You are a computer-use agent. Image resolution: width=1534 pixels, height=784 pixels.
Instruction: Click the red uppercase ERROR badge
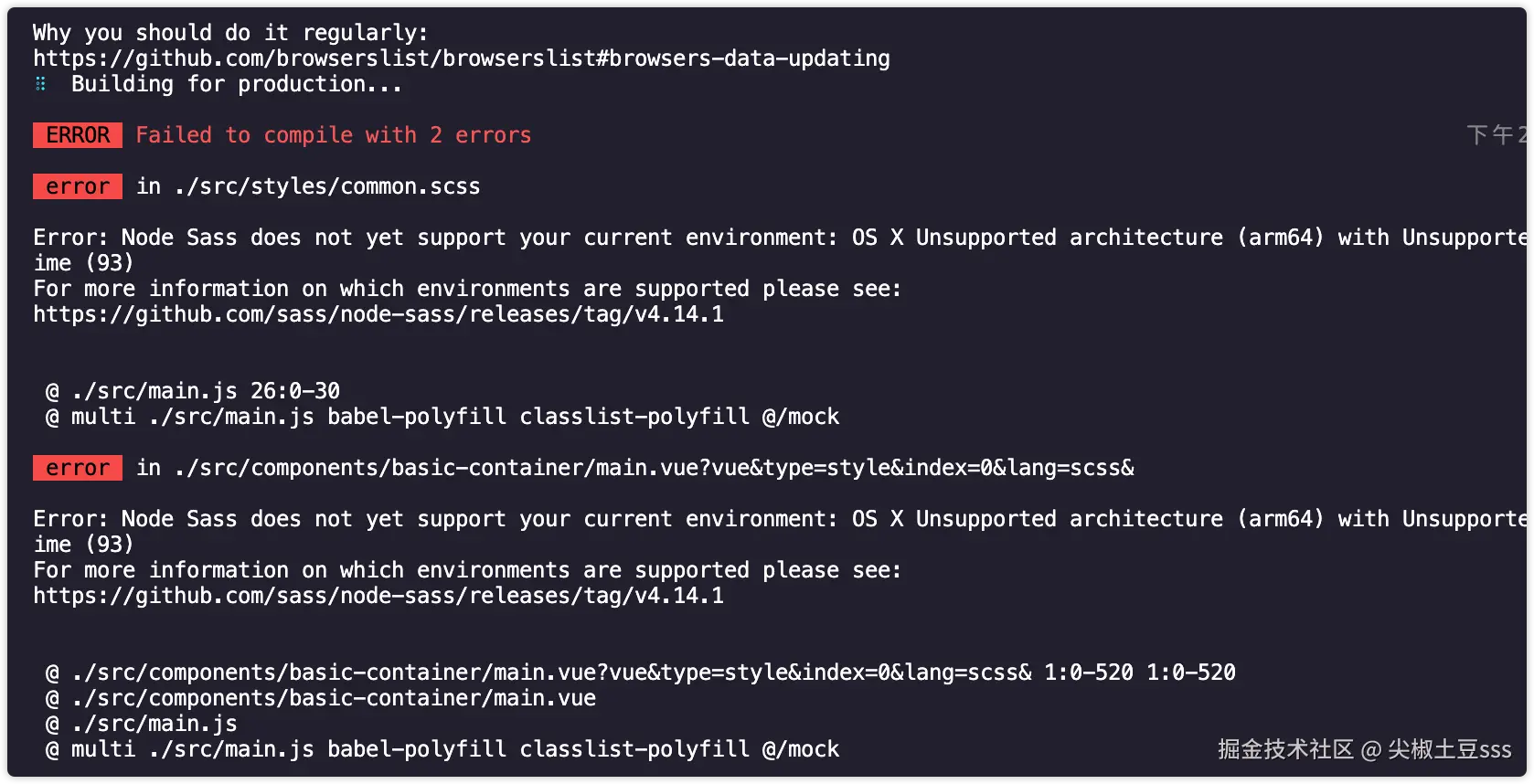pyautogui.click(x=78, y=135)
